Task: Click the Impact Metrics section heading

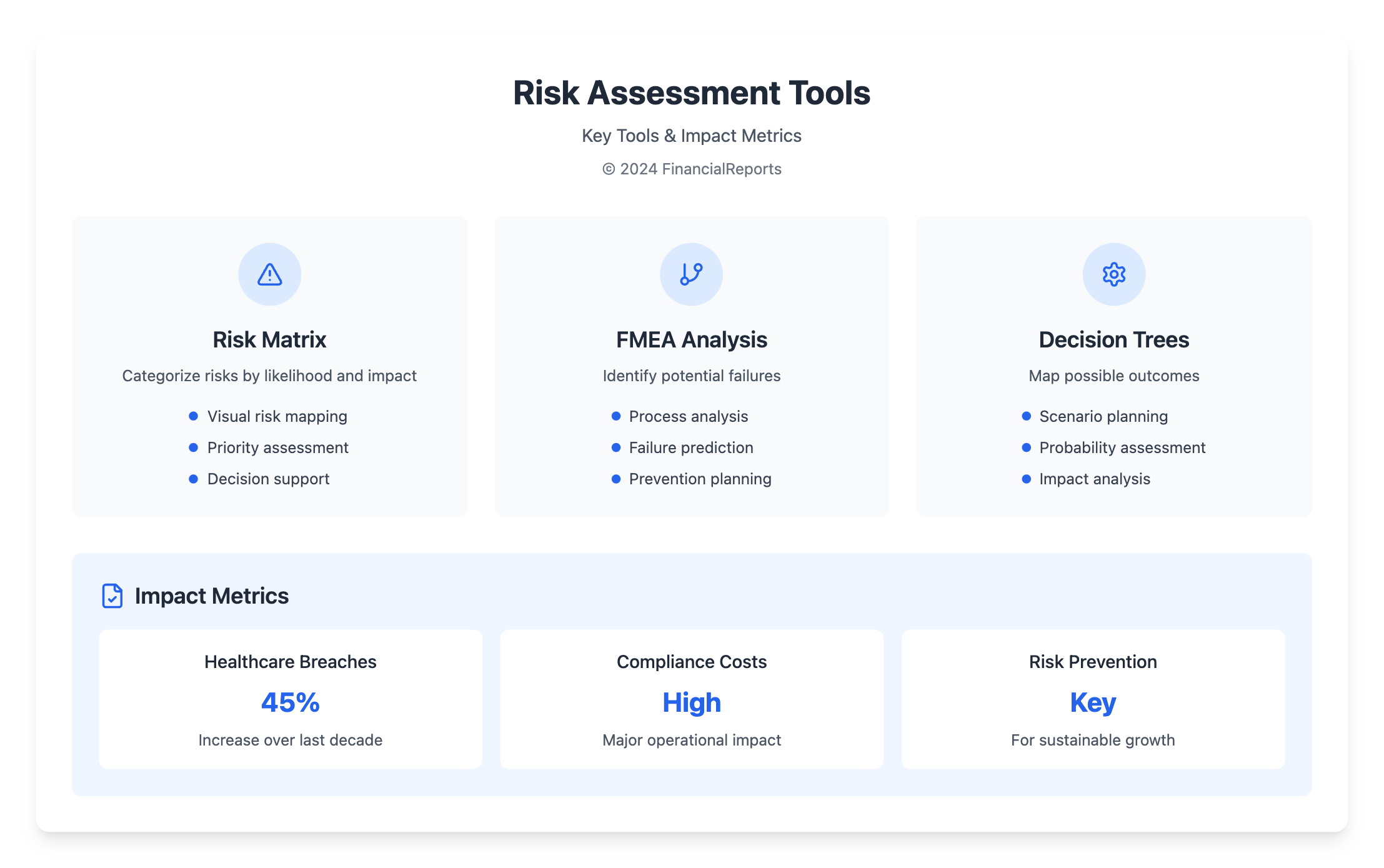Action: point(211,596)
